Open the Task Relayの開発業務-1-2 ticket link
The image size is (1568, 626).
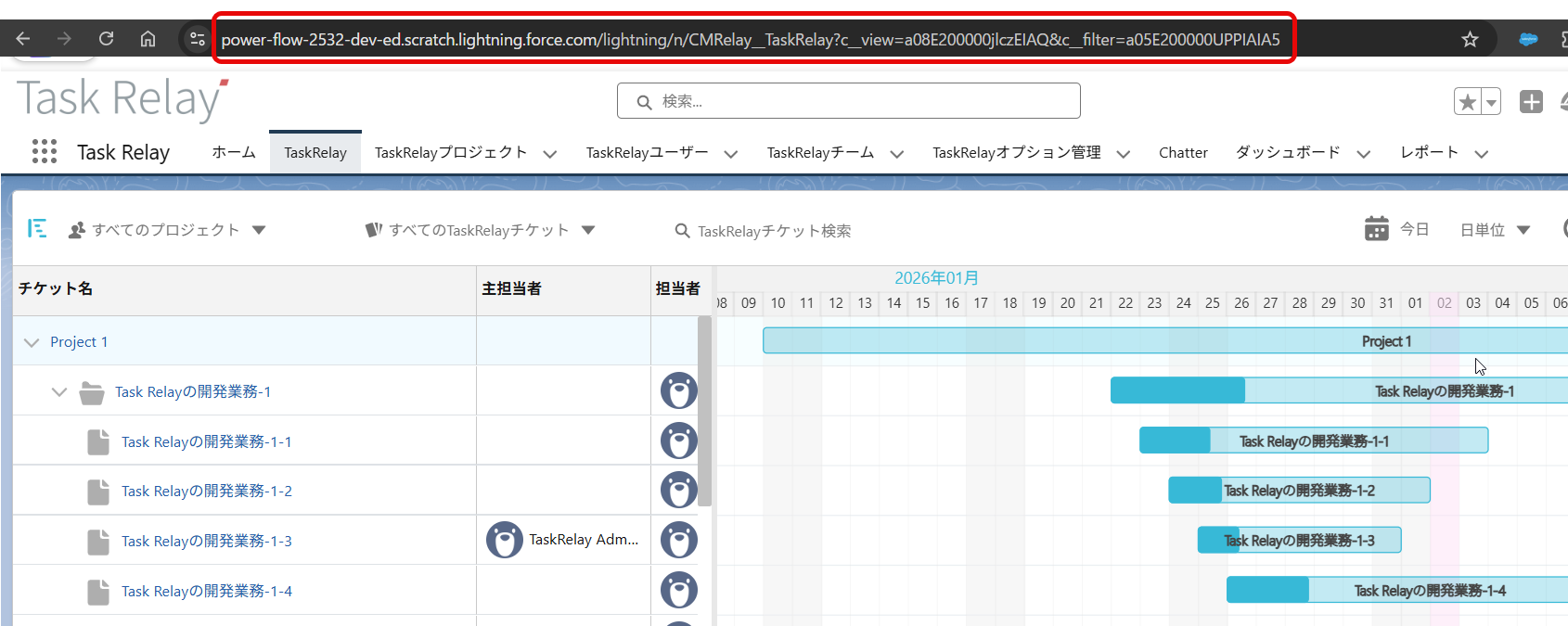click(207, 491)
